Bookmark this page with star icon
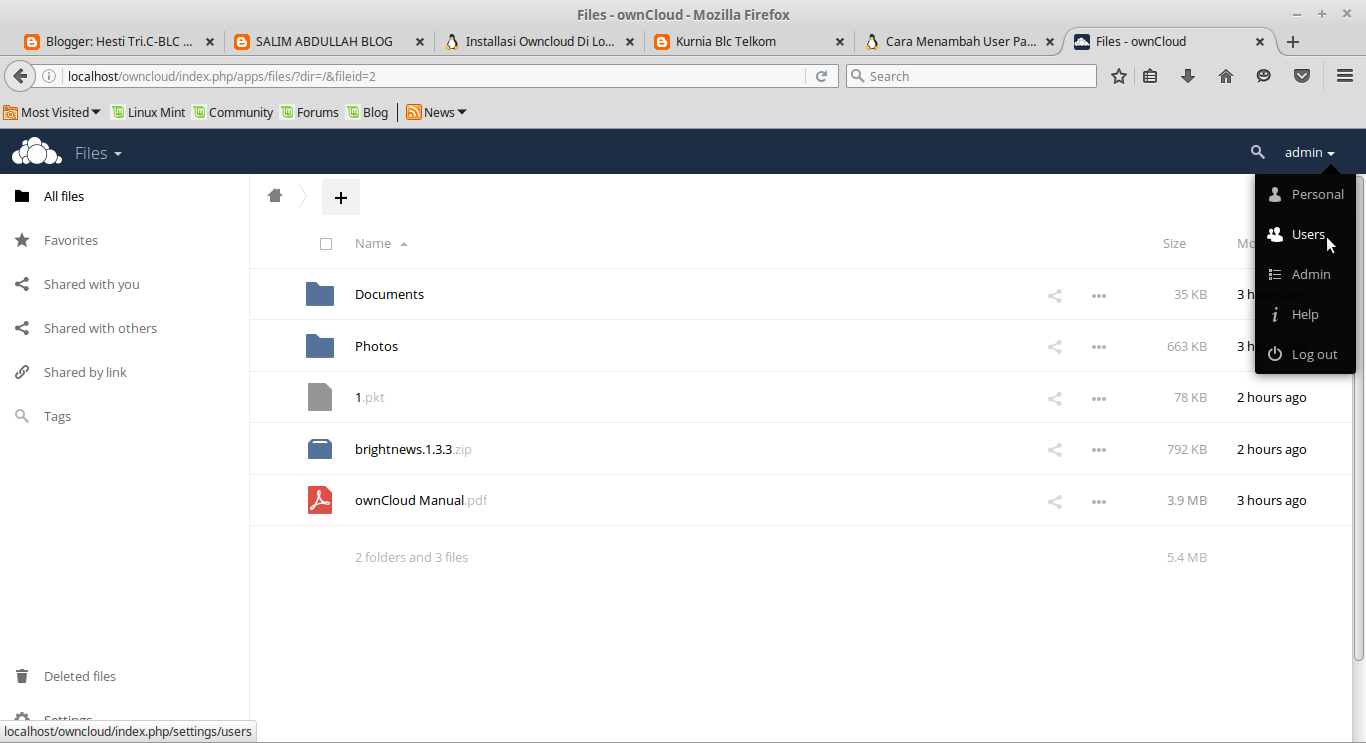The width and height of the screenshot is (1366, 743). [1119, 76]
